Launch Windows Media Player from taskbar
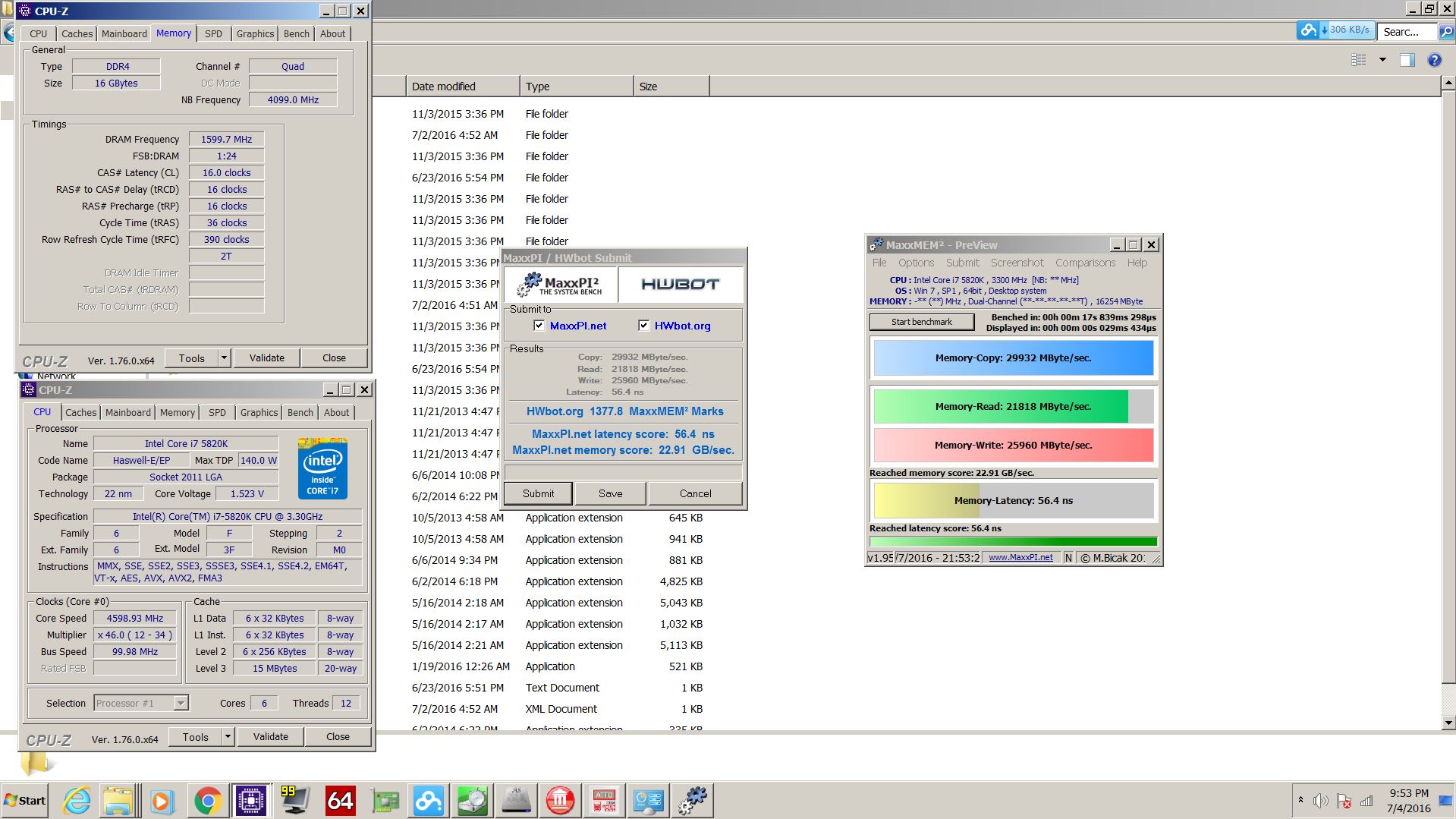Screen dimensions: 1456x819 click(161, 801)
